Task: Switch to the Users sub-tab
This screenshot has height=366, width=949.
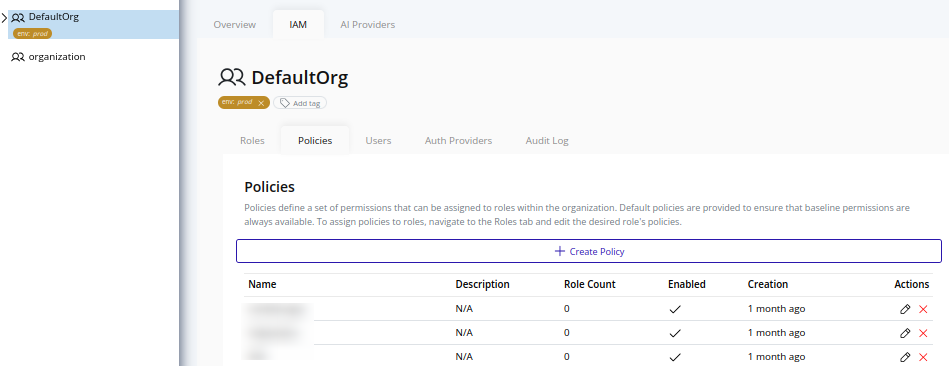Action: [378, 140]
